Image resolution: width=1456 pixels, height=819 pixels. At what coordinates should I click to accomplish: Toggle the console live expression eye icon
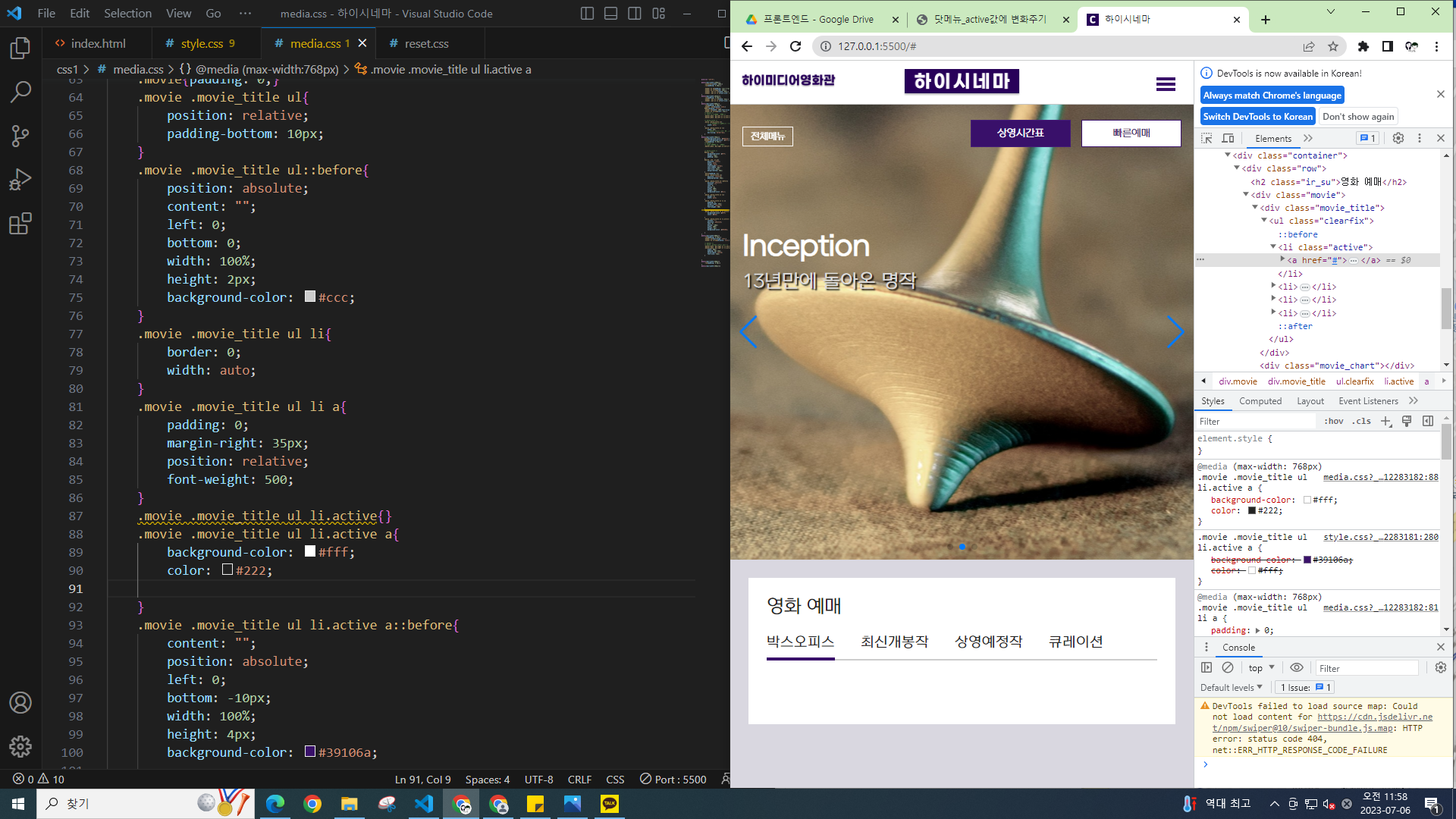tap(1297, 667)
